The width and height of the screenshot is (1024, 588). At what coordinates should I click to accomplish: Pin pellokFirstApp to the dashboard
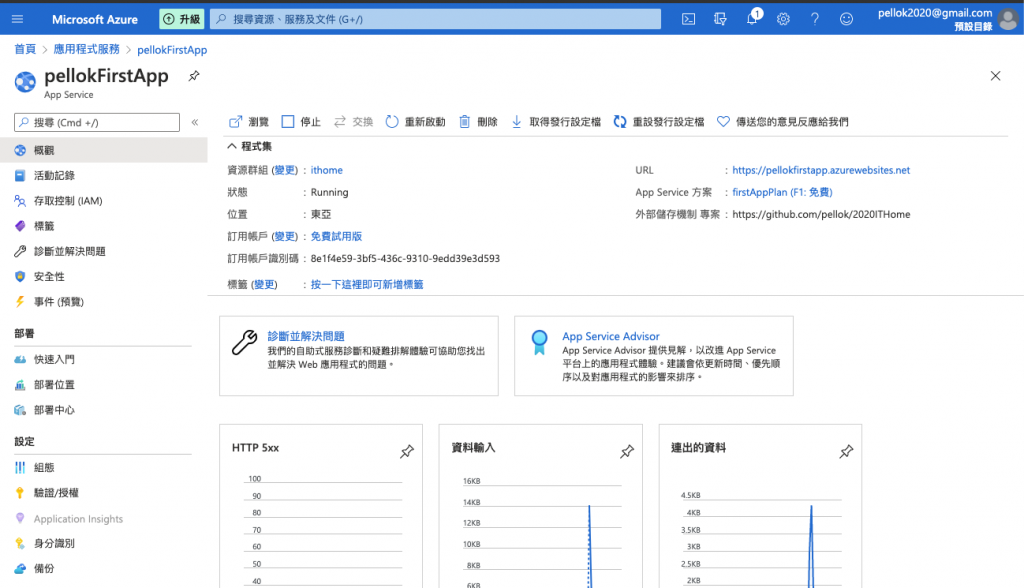click(x=194, y=76)
